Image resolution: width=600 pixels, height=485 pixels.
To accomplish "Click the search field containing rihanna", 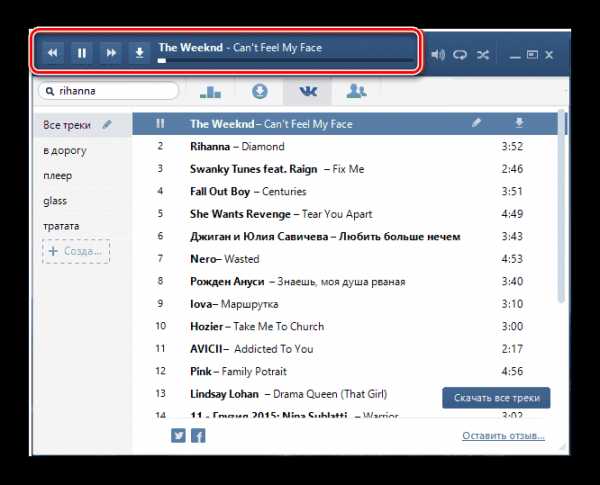I will [109, 91].
